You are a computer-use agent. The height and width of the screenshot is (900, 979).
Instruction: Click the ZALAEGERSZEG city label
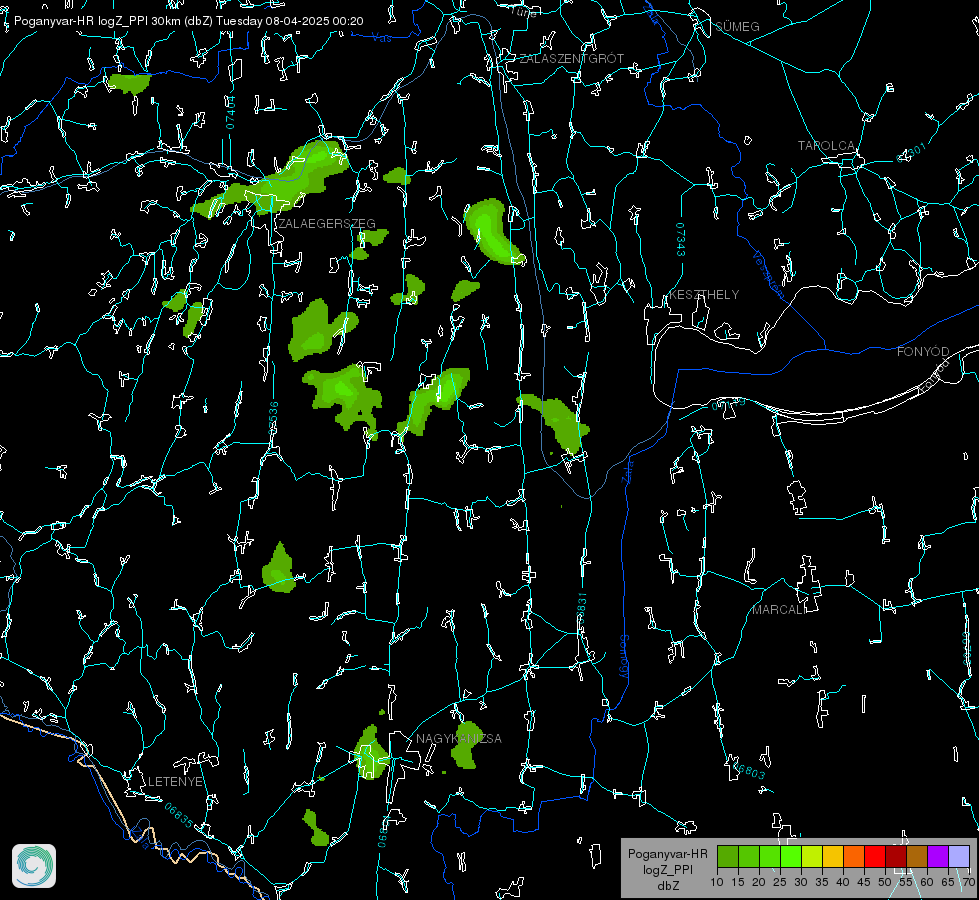point(327,224)
